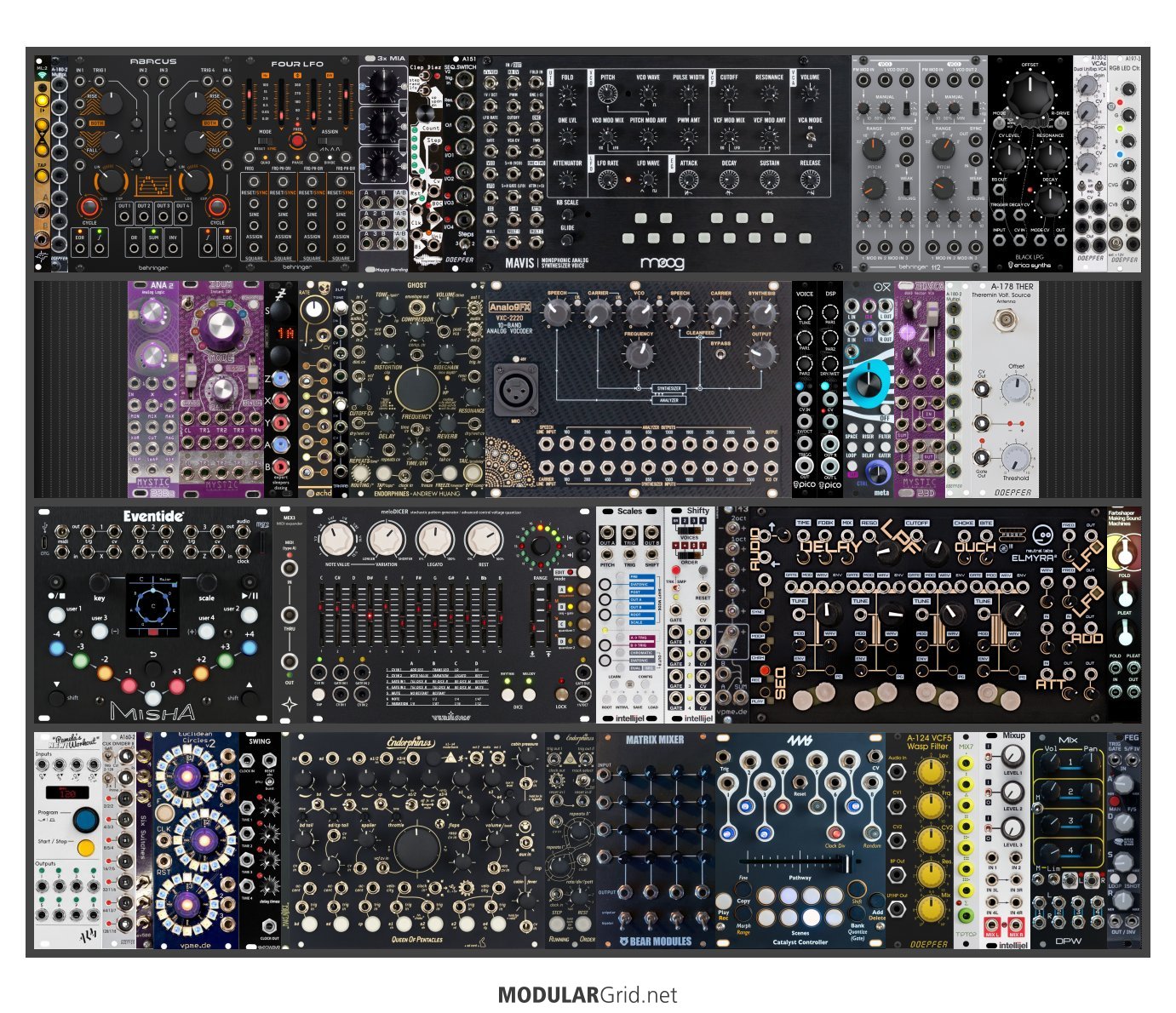This screenshot has width=1176, height=1013.
Task: Click the Four LFO red center button
Action: point(297,141)
